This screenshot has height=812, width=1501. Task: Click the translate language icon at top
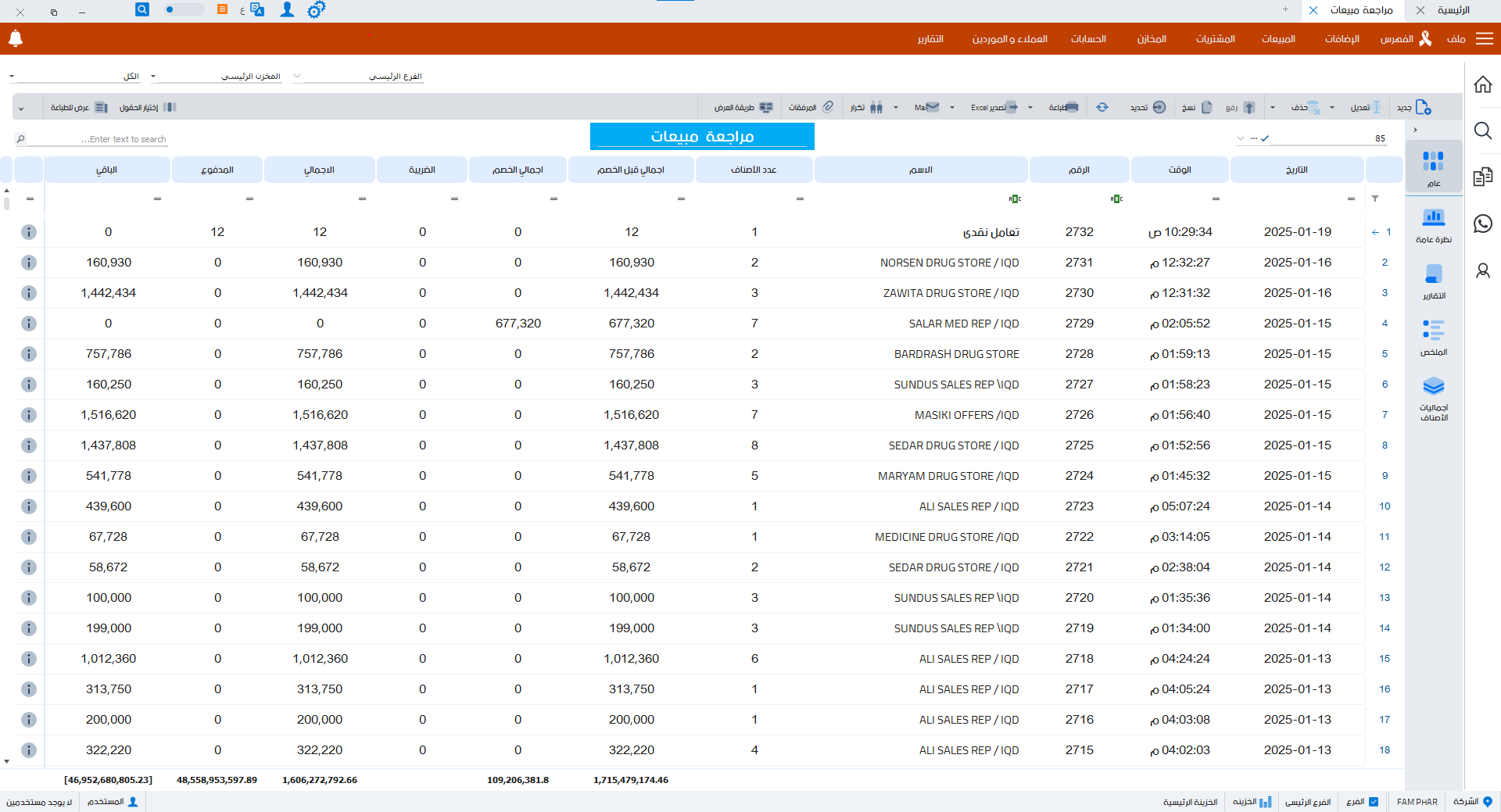[257, 10]
